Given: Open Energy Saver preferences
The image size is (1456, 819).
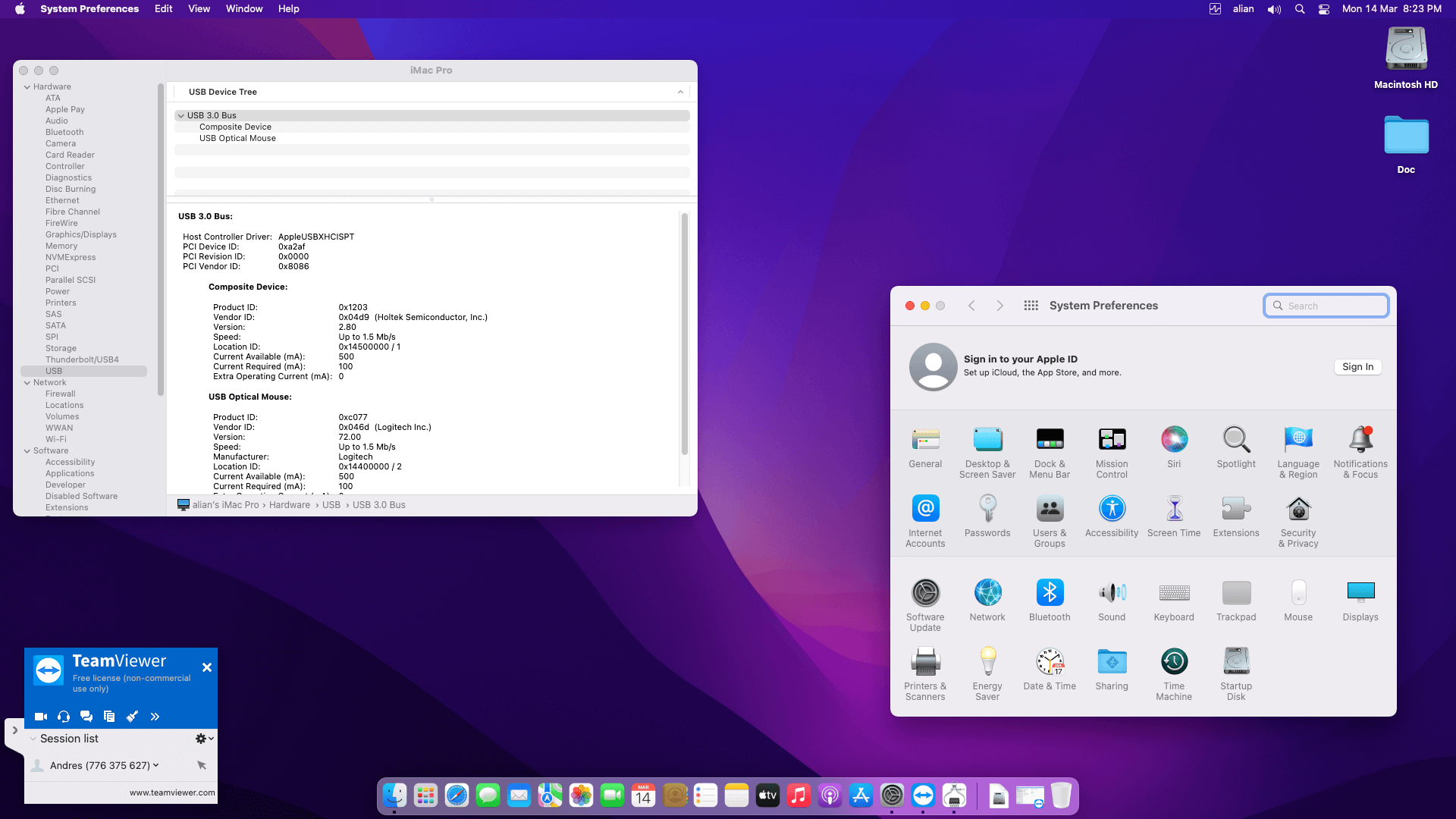Looking at the screenshot, I should [x=987, y=674].
